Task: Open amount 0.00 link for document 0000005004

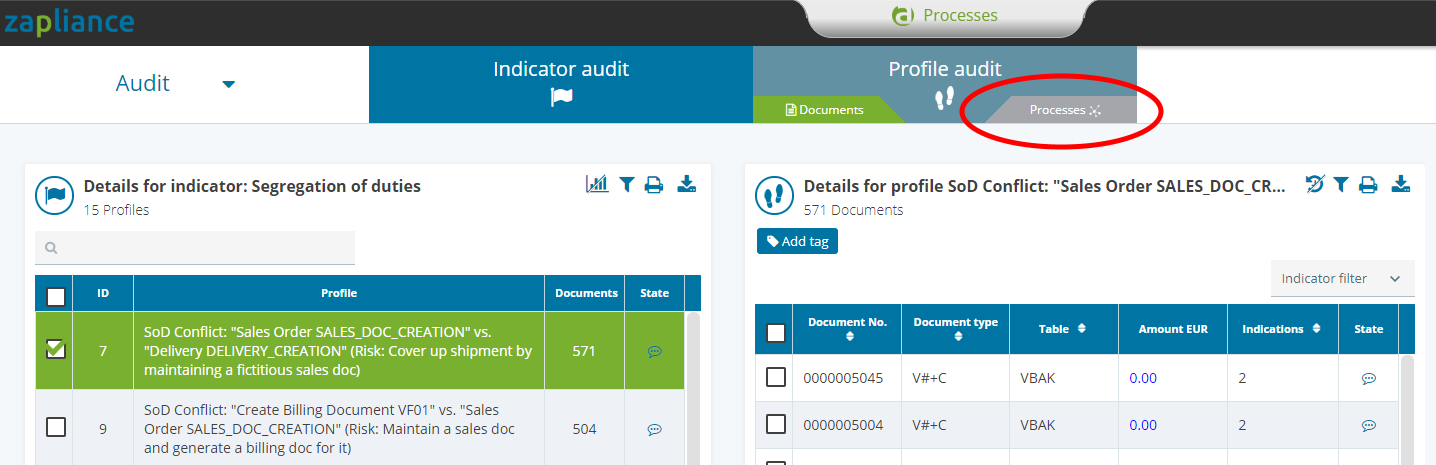Action: point(1143,425)
